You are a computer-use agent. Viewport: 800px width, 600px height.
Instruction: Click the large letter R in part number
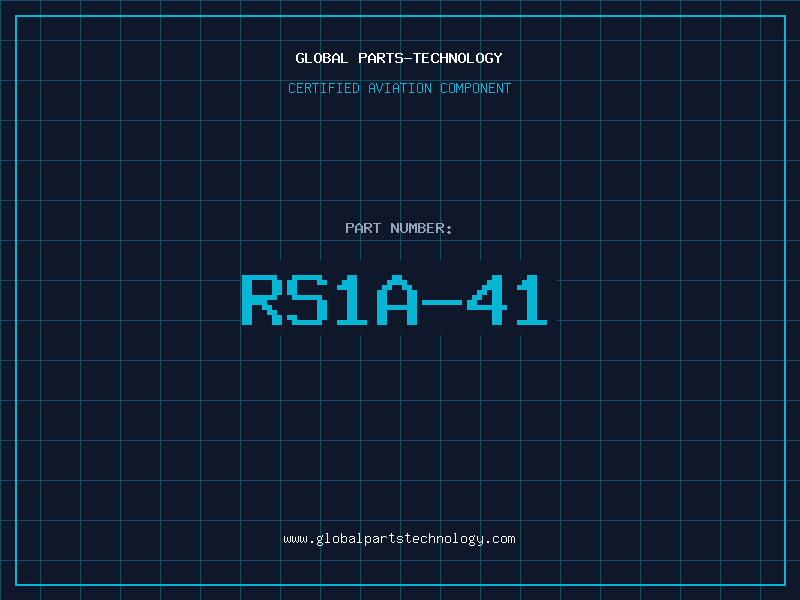(262, 300)
